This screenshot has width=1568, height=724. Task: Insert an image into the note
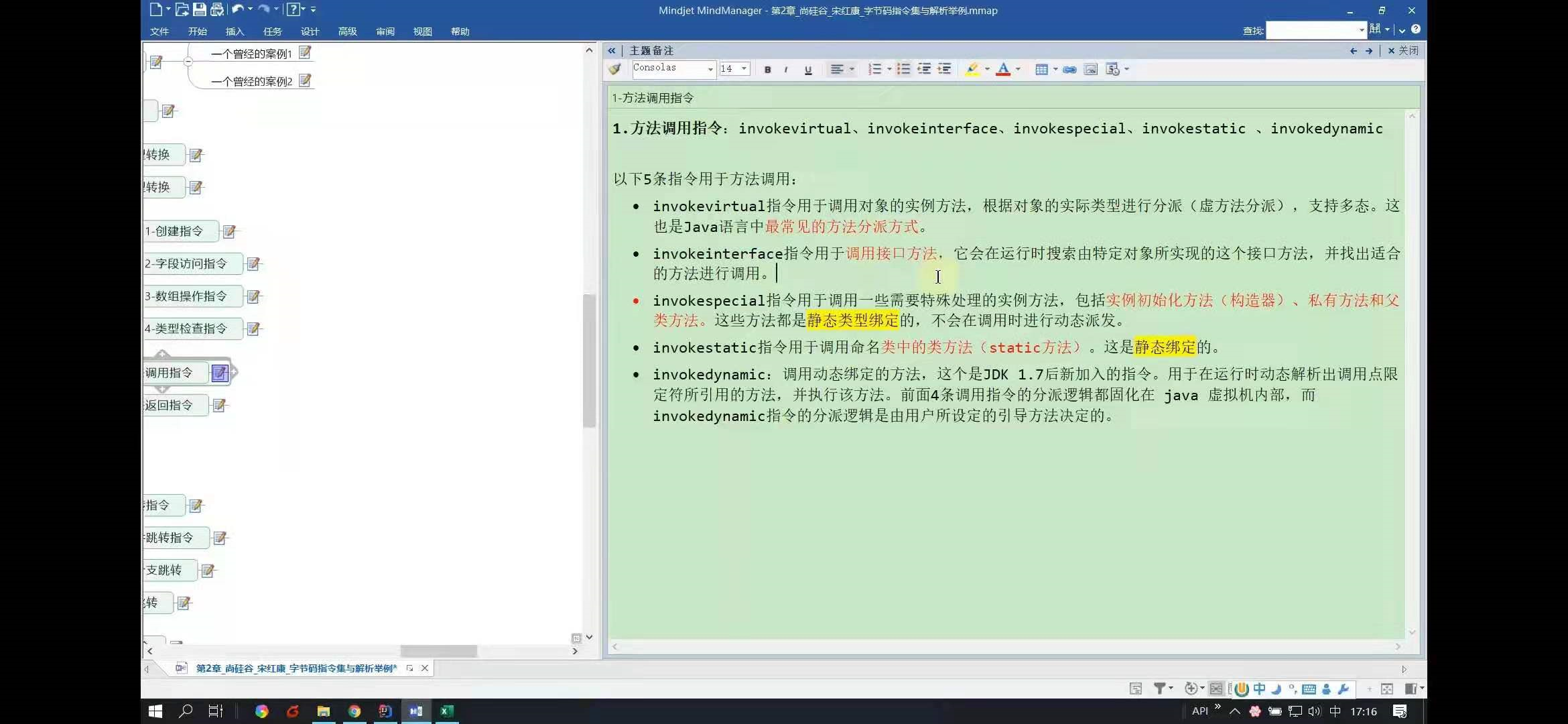coord(1091,69)
